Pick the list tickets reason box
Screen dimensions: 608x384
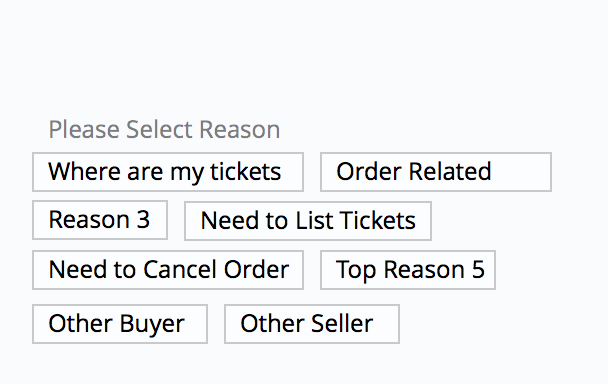click(x=308, y=221)
